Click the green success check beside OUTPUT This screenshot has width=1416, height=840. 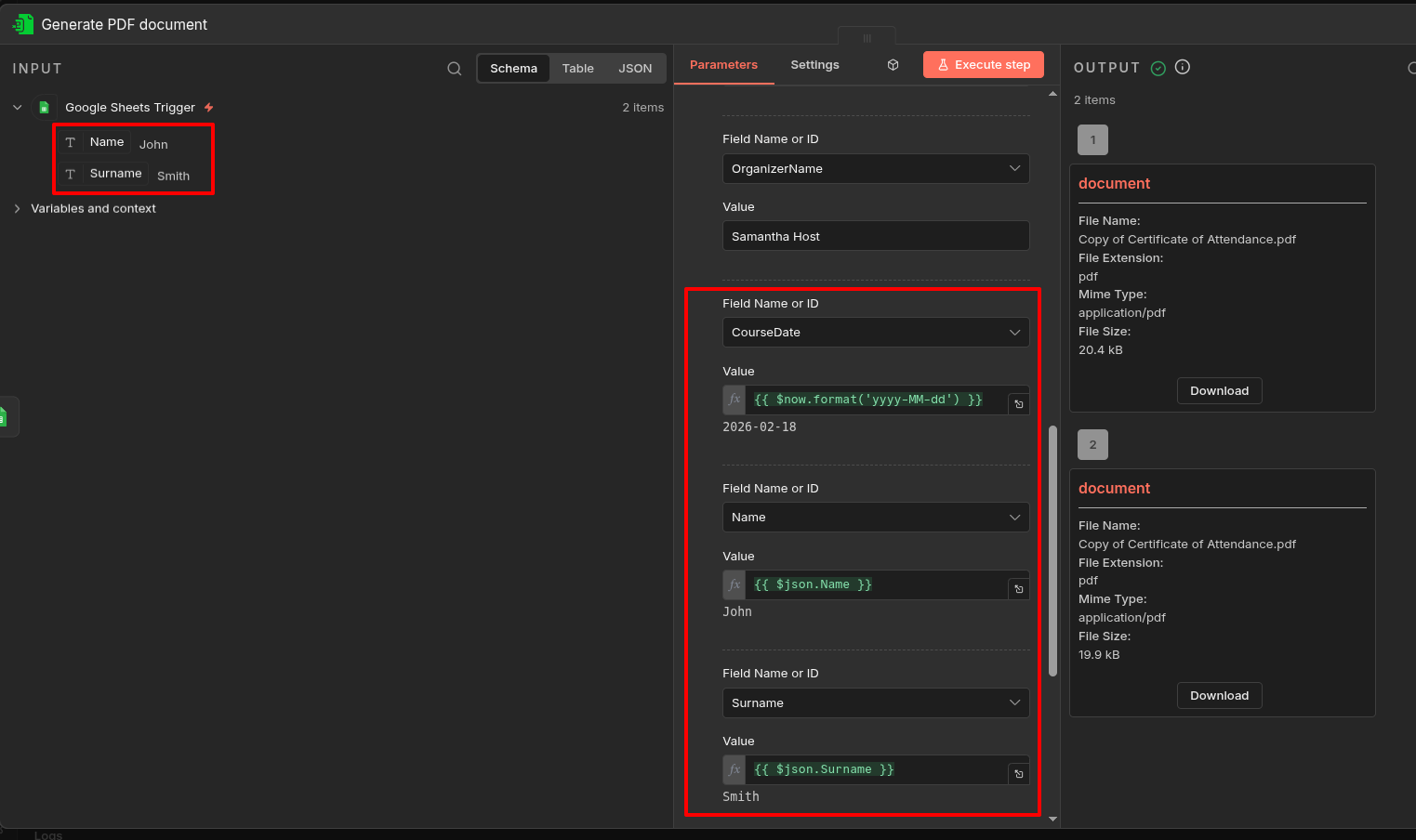1158,67
